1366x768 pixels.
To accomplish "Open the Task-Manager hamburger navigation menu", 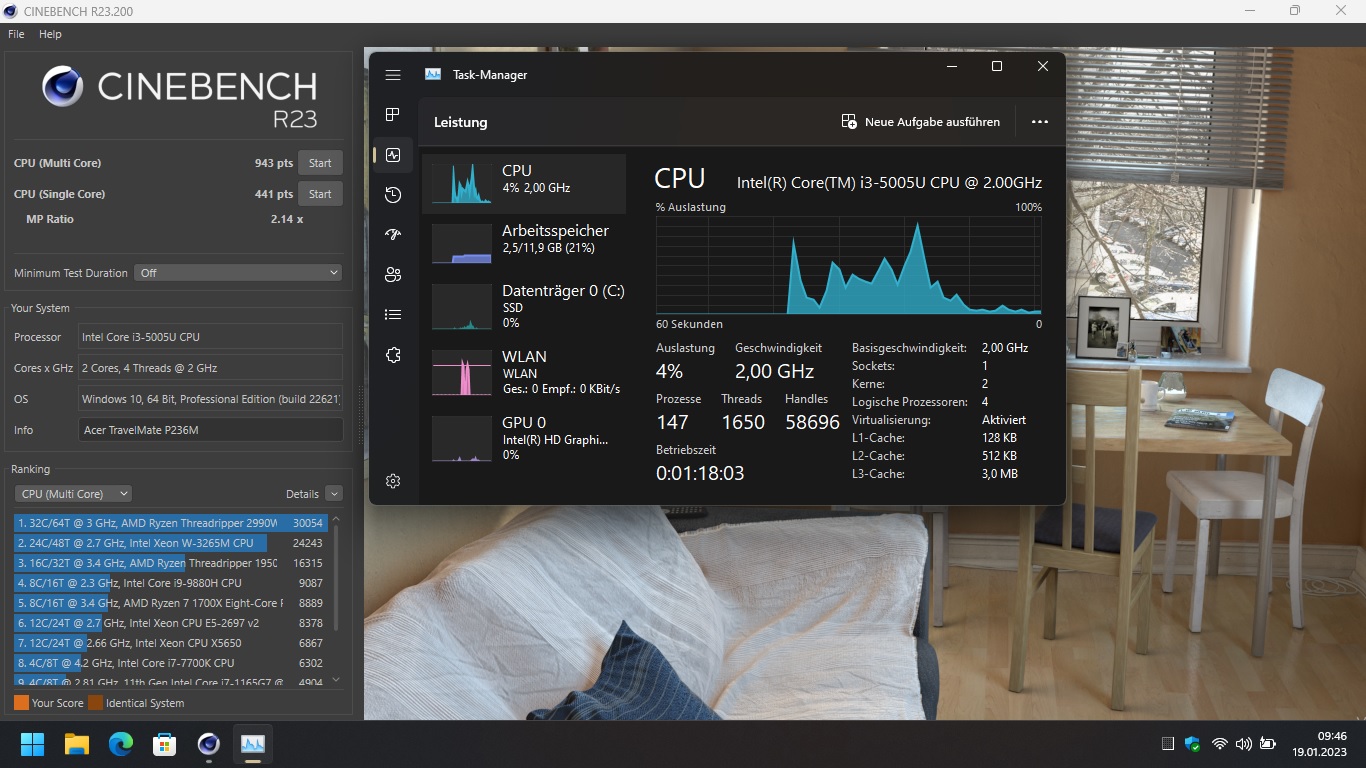I will point(393,75).
